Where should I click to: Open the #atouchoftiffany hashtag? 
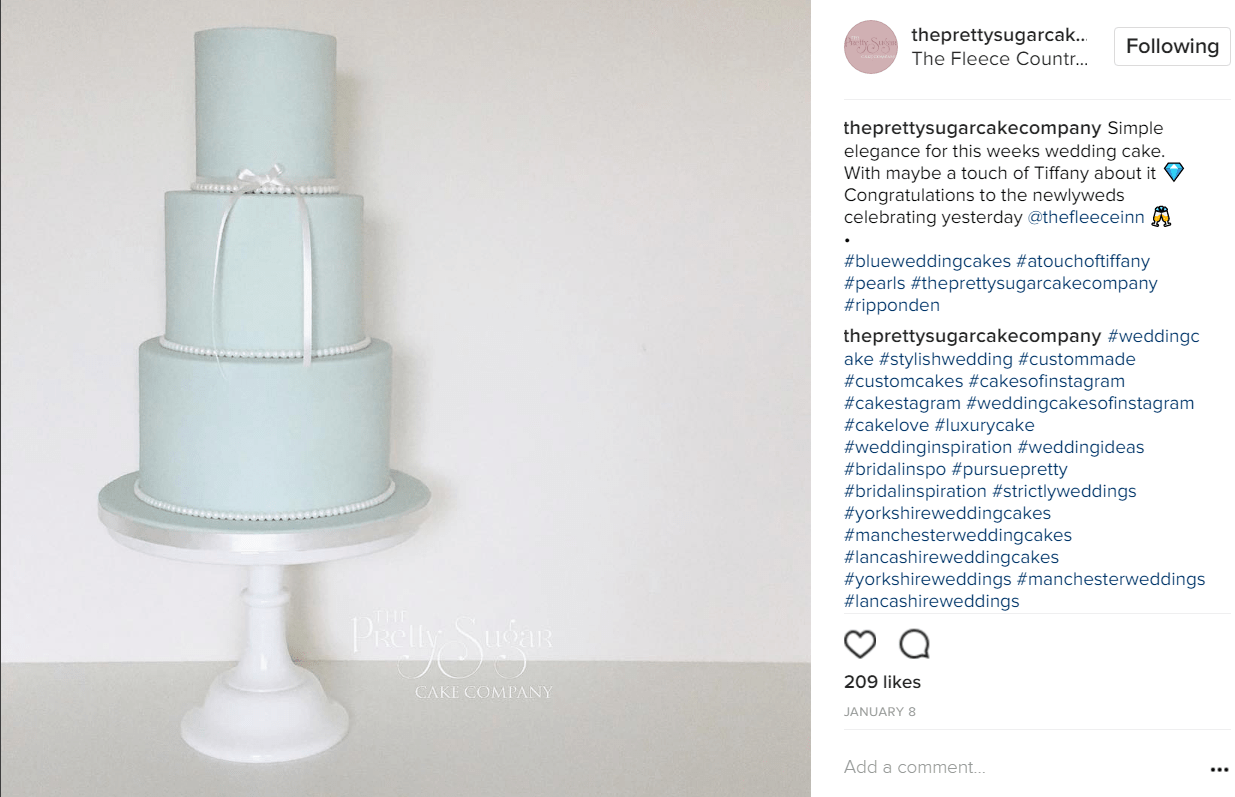tap(1083, 261)
